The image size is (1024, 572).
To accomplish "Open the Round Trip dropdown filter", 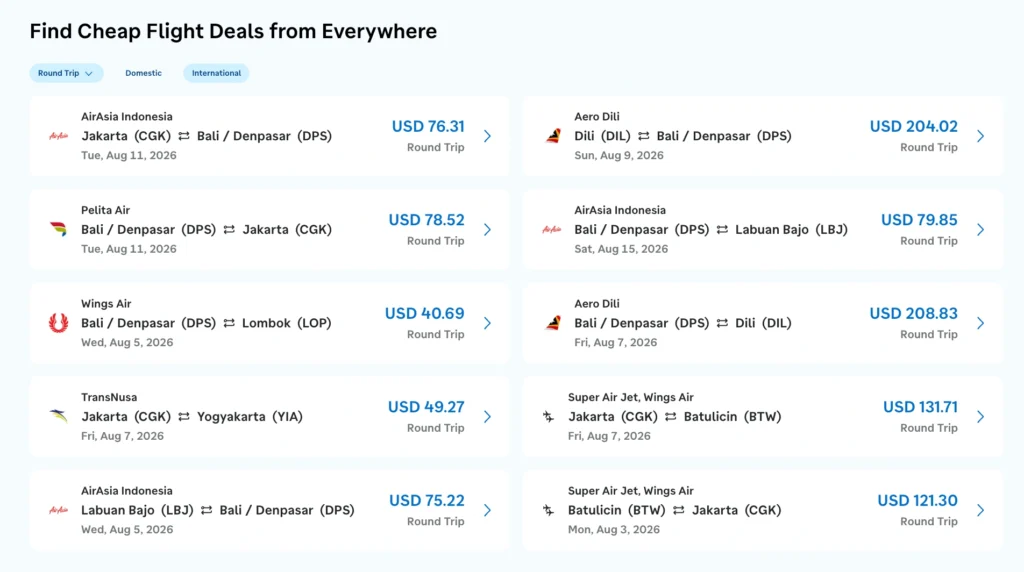I will tap(66, 73).
